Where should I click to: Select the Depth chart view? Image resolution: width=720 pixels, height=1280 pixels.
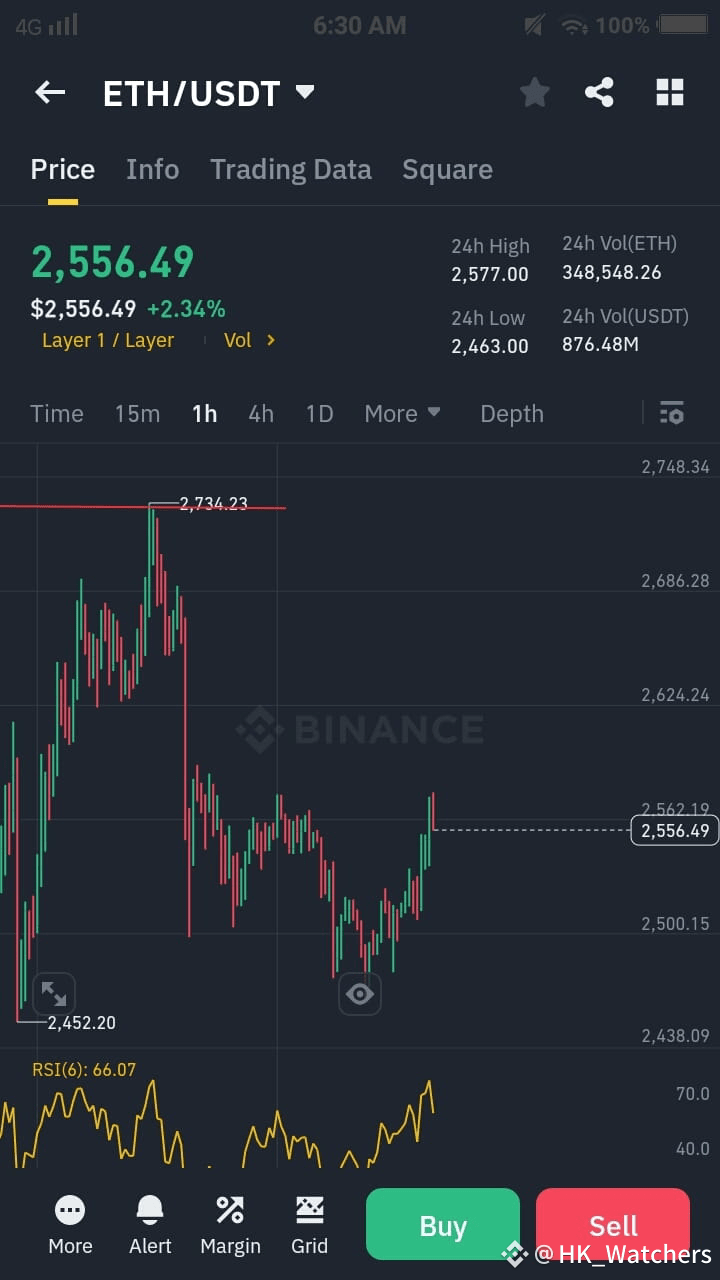coord(511,413)
